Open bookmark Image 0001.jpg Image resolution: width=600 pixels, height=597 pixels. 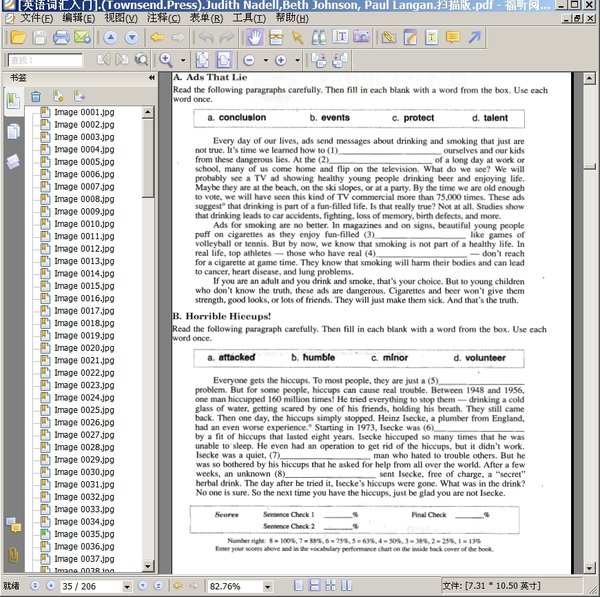[x=84, y=112]
